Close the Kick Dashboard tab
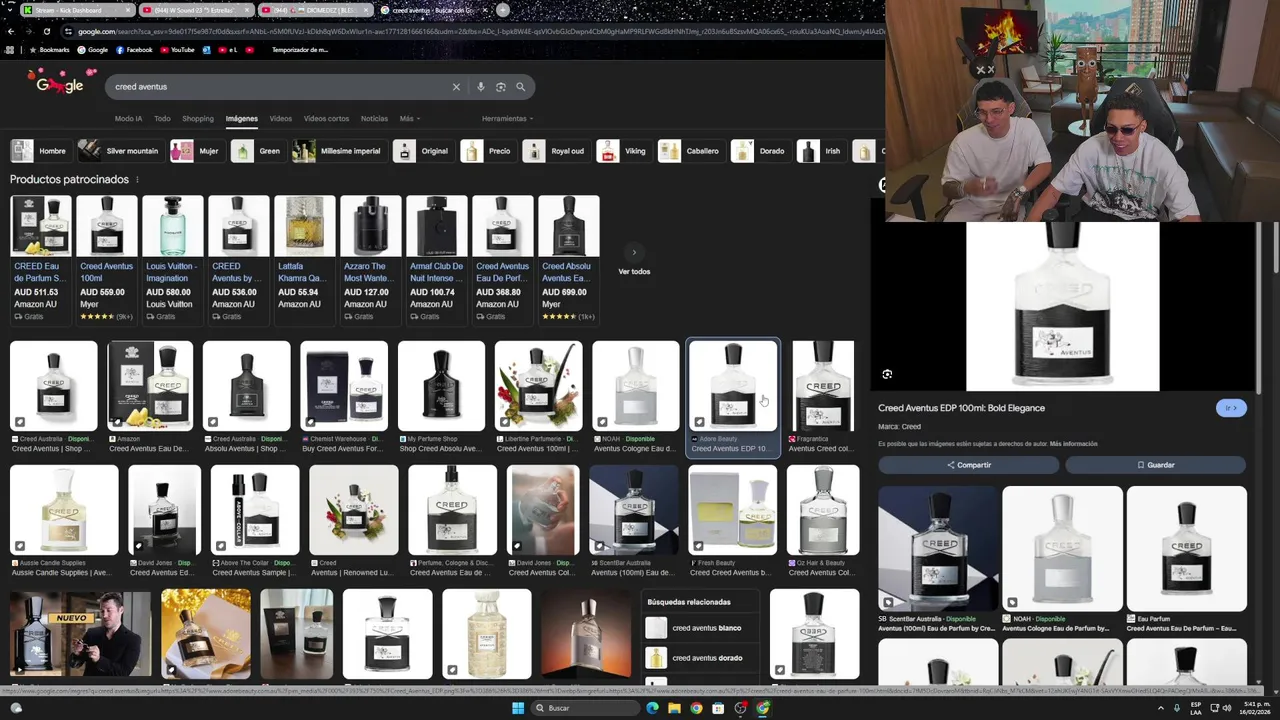This screenshot has height=720, width=1280. pyautogui.click(x=129, y=10)
